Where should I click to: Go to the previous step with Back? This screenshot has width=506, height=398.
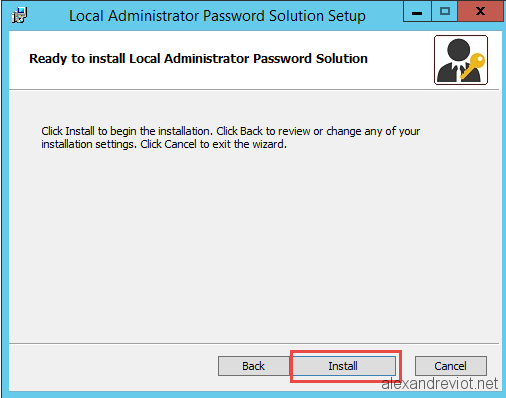pyautogui.click(x=254, y=366)
